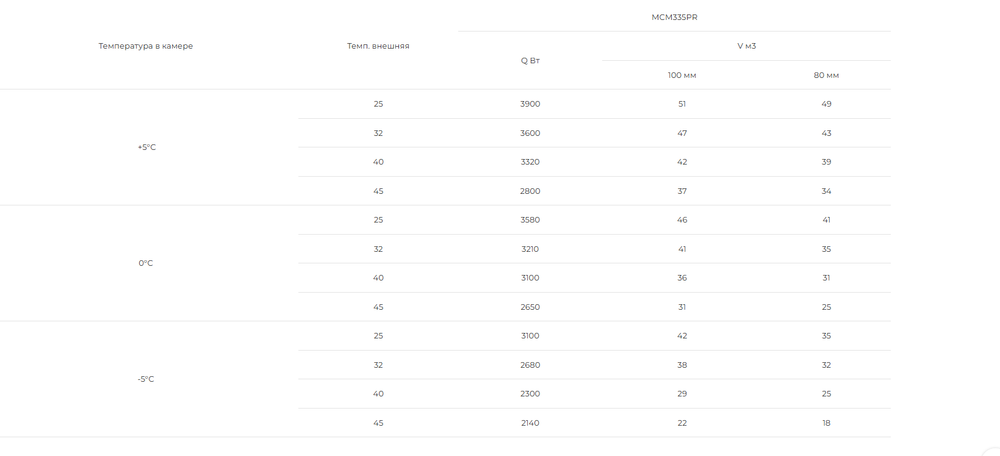Click the 0°C chamber temperature label

coord(145,263)
